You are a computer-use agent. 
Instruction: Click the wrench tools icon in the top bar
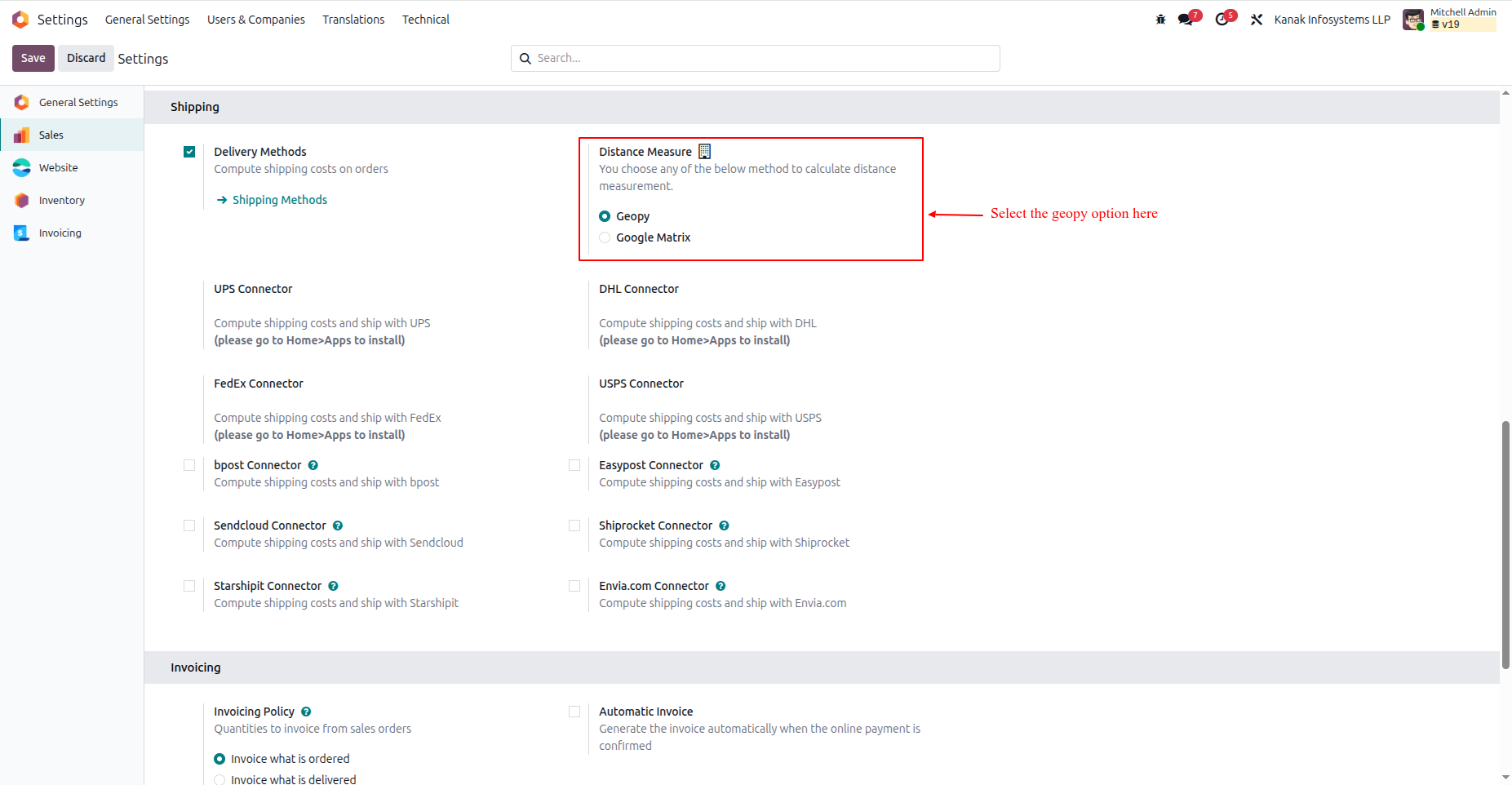pyautogui.click(x=1257, y=20)
